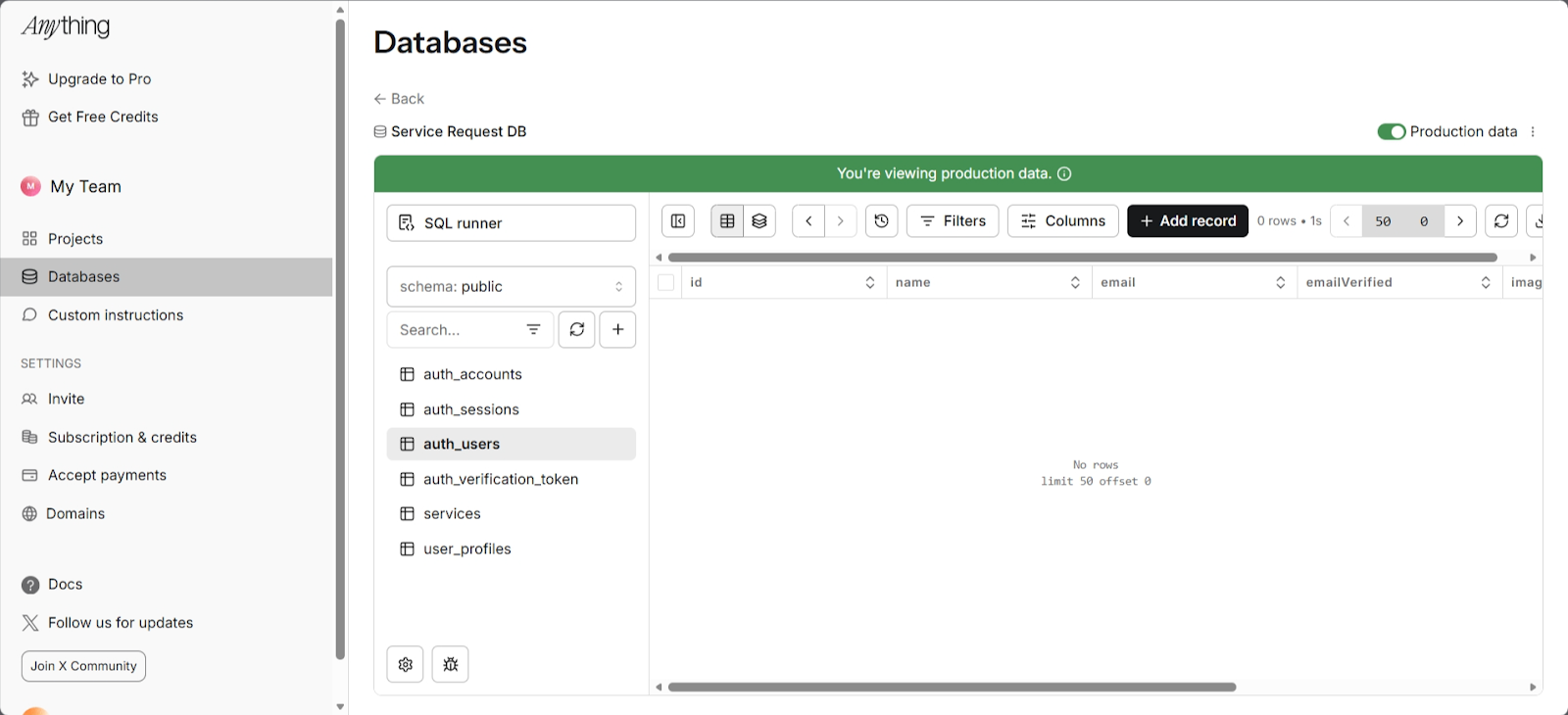
Task: Click the left sidebar vertical scrollbar
Action: [340, 340]
